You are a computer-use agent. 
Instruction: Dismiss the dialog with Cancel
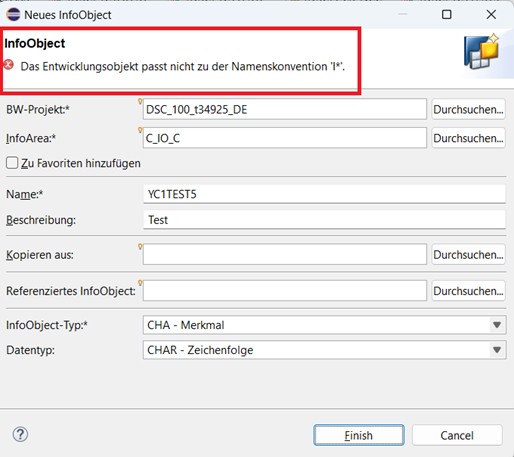point(457,435)
